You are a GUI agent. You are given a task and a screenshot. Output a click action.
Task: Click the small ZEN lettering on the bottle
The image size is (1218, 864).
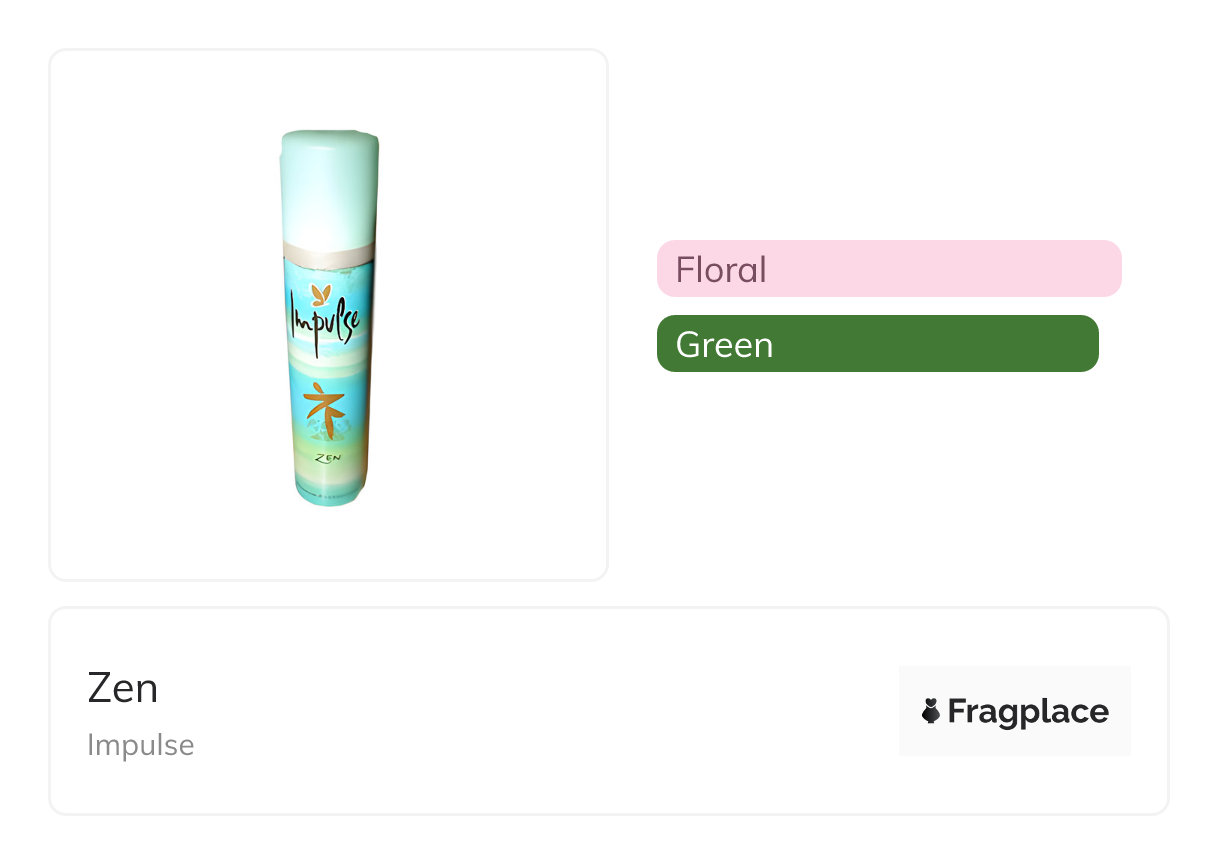(x=324, y=458)
